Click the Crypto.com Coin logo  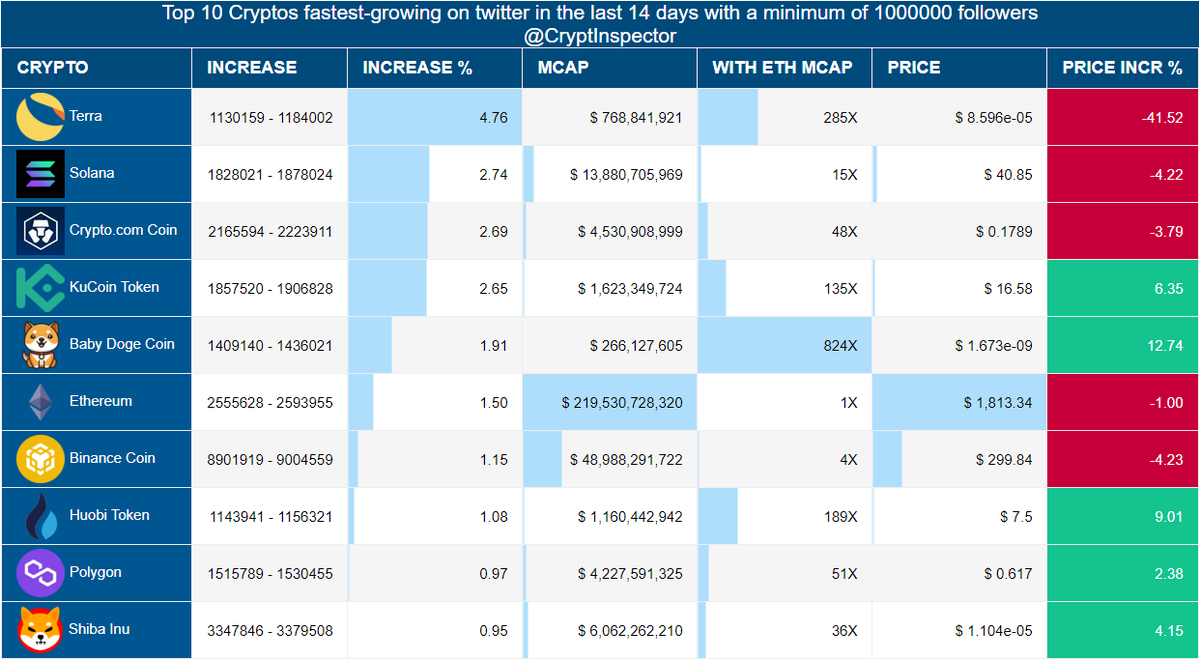(41, 231)
